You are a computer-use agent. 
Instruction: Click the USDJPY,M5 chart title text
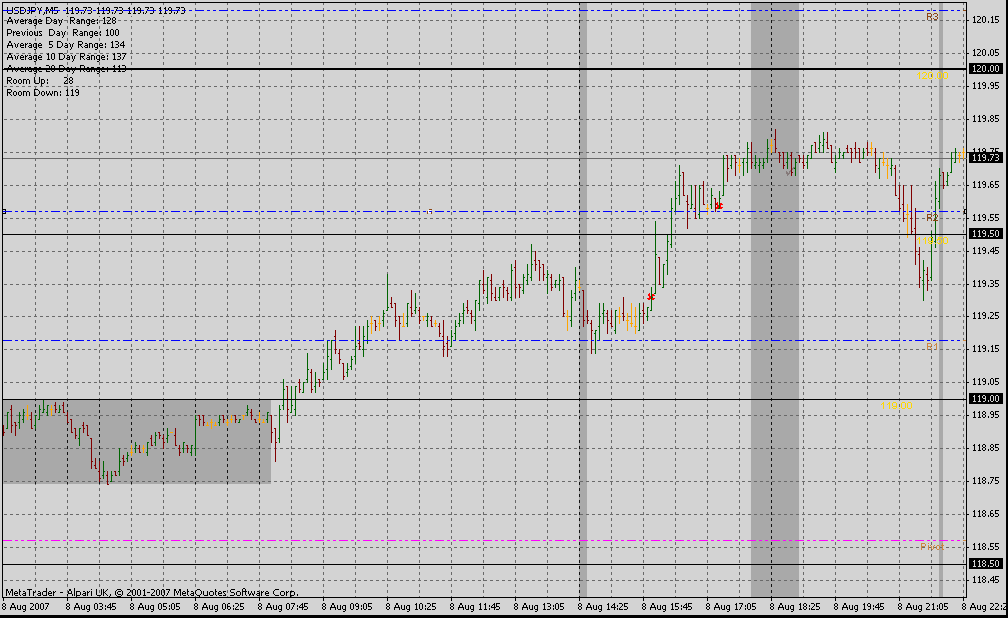tap(32, 9)
